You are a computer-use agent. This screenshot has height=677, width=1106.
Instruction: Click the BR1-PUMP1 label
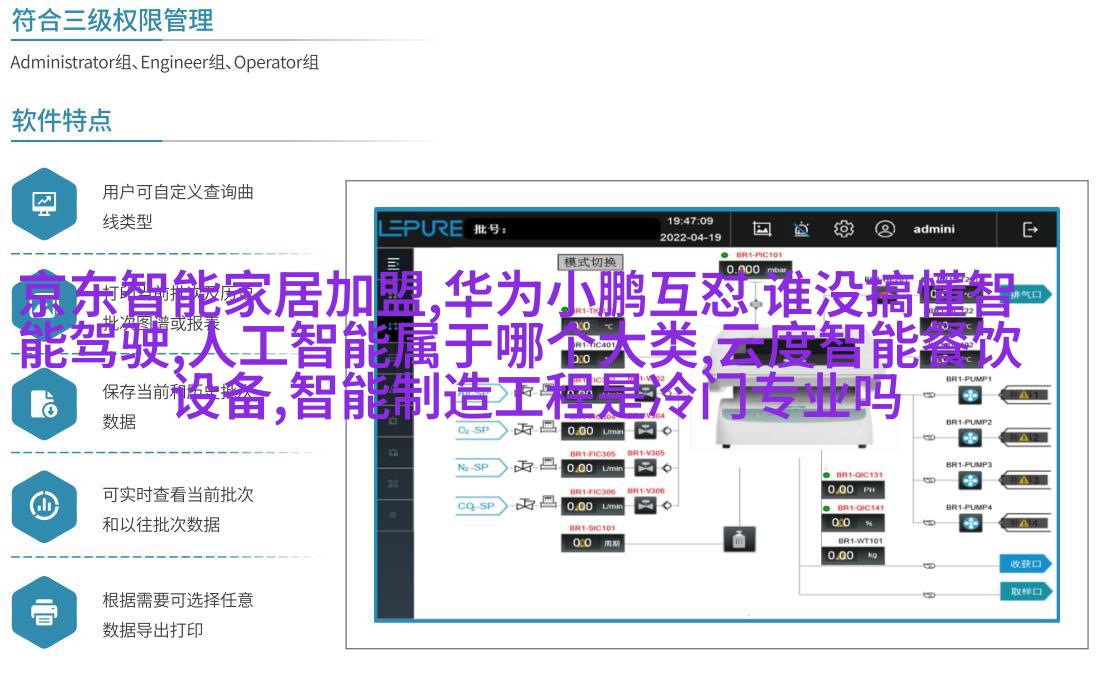(x=968, y=379)
